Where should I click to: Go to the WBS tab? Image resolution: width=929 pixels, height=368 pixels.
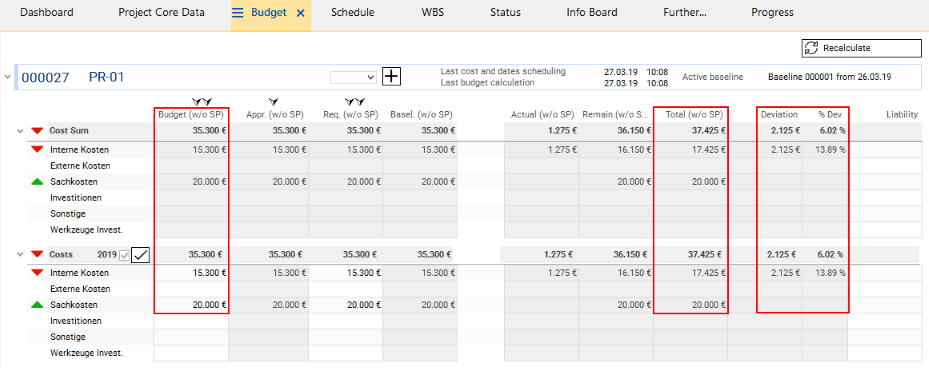coord(432,12)
